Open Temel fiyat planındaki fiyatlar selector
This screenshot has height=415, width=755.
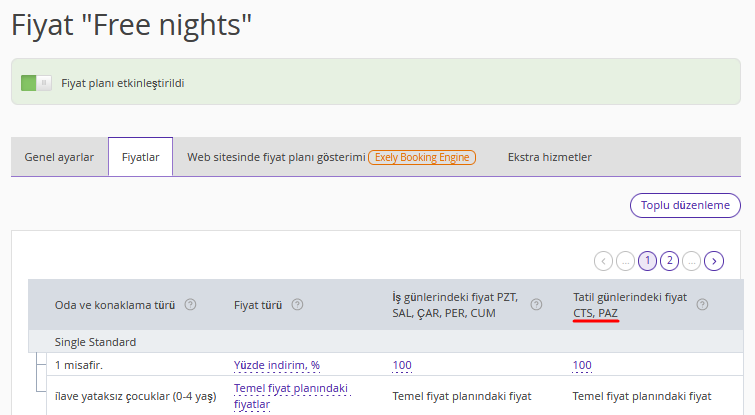pos(292,396)
